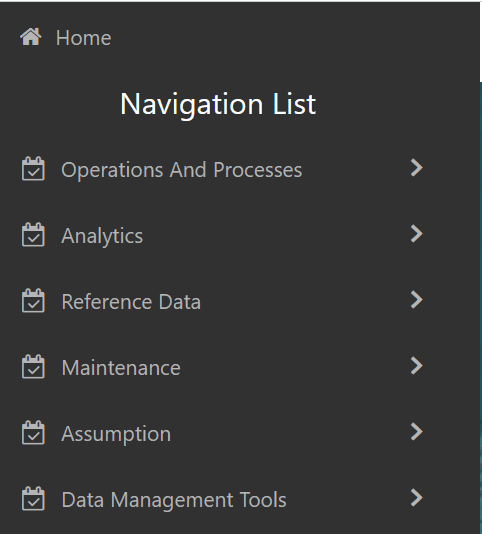Click calendar icon beside Data Management Tools
Image resolution: width=482 pixels, height=534 pixels.
click(33, 499)
